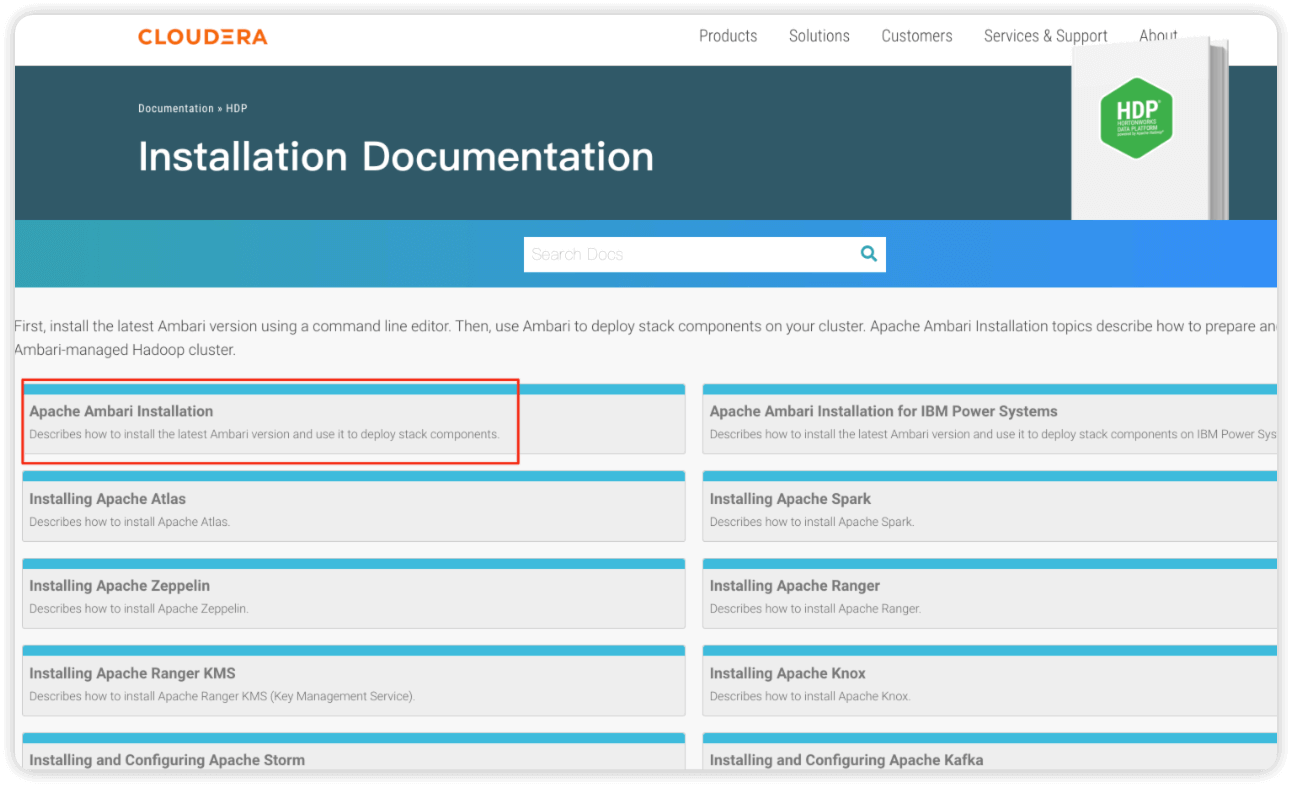Viewport: 1292px width, 786px height.
Task: Open Installing and Configuring Apache Kafka
Action: pos(990,752)
